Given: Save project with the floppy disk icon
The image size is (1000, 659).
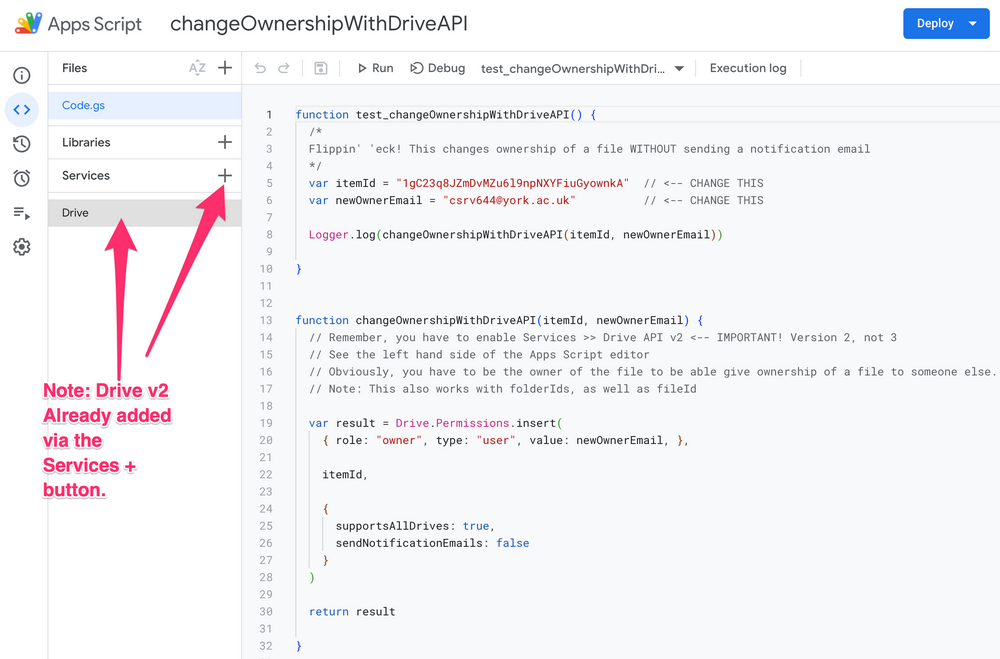Looking at the screenshot, I should point(320,68).
